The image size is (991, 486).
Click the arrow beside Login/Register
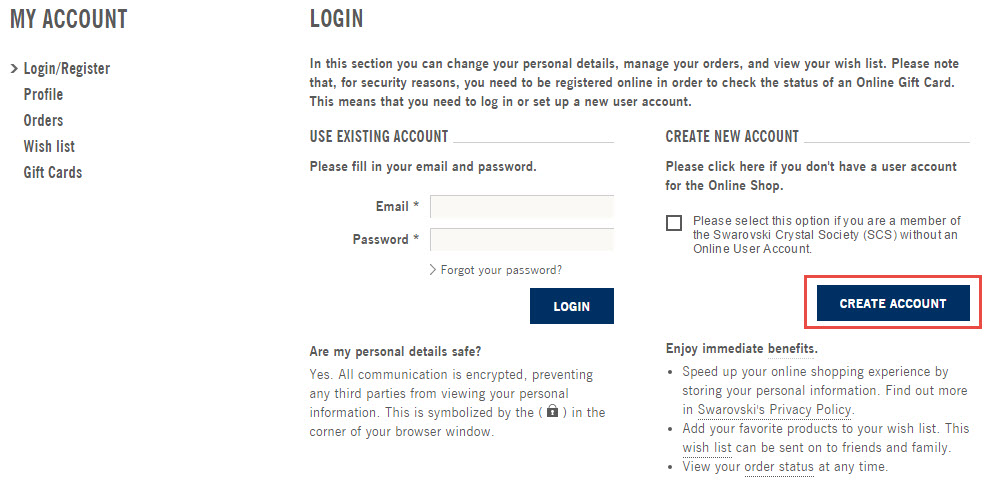pyautogui.click(x=15, y=69)
